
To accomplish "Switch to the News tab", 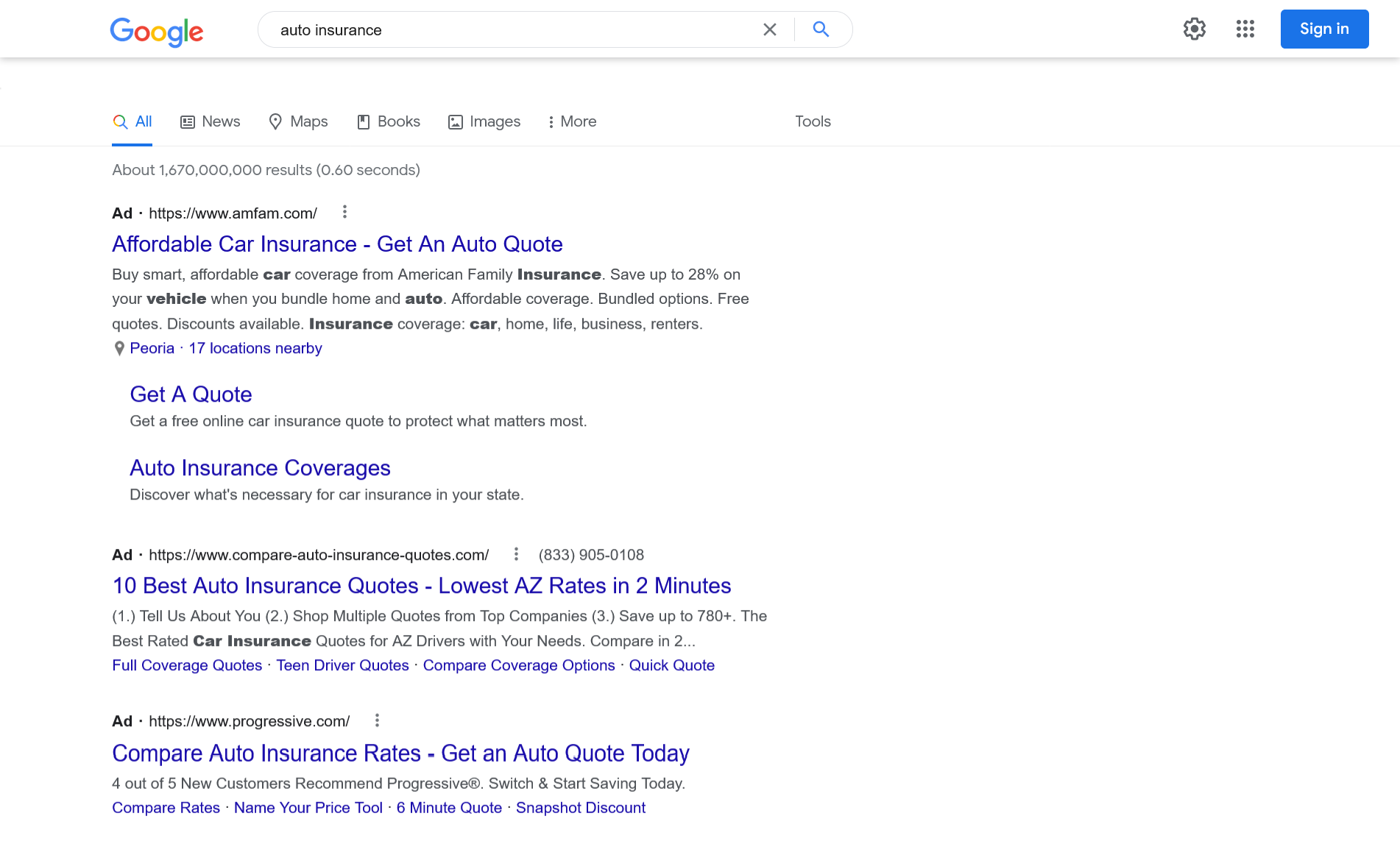I will (210, 121).
